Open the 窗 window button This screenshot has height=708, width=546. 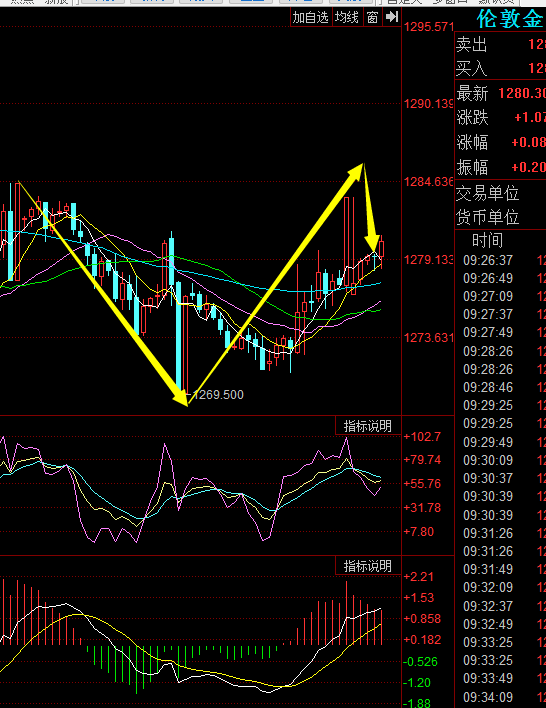click(372, 18)
